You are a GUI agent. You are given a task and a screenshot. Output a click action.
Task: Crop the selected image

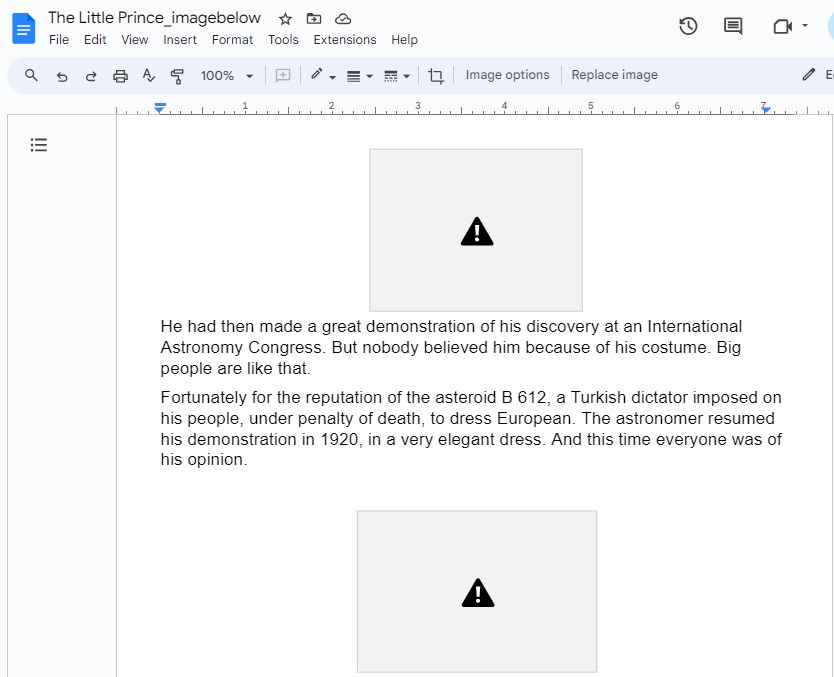[436, 75]
